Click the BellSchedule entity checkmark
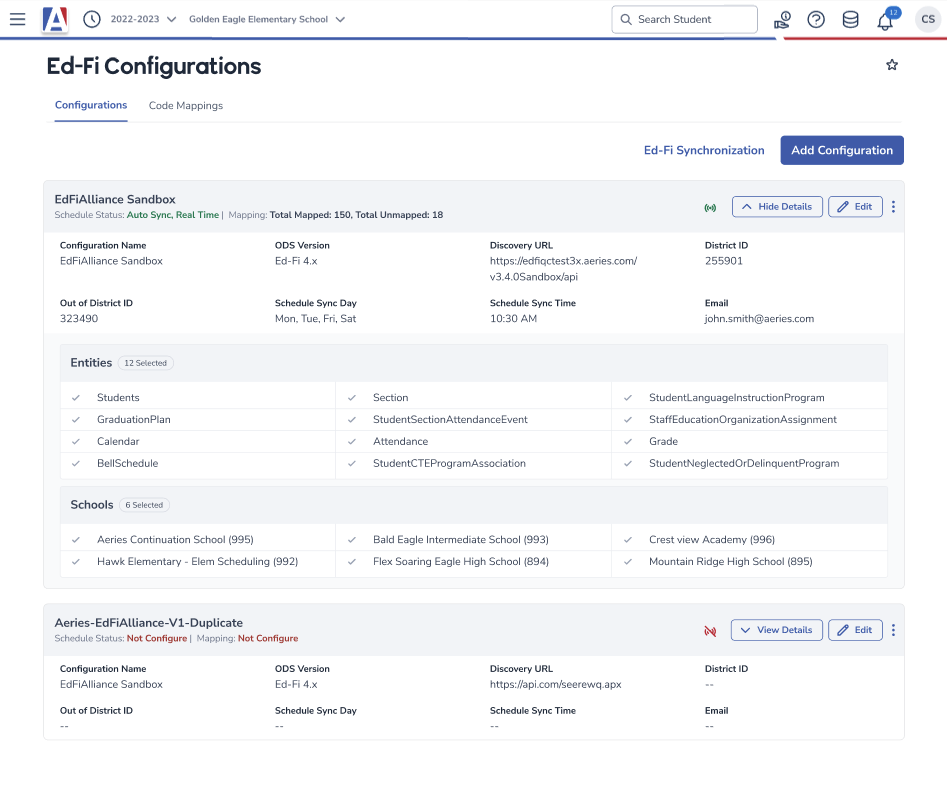Viewport: 947px width, 798px height. (x=76, y=463)
